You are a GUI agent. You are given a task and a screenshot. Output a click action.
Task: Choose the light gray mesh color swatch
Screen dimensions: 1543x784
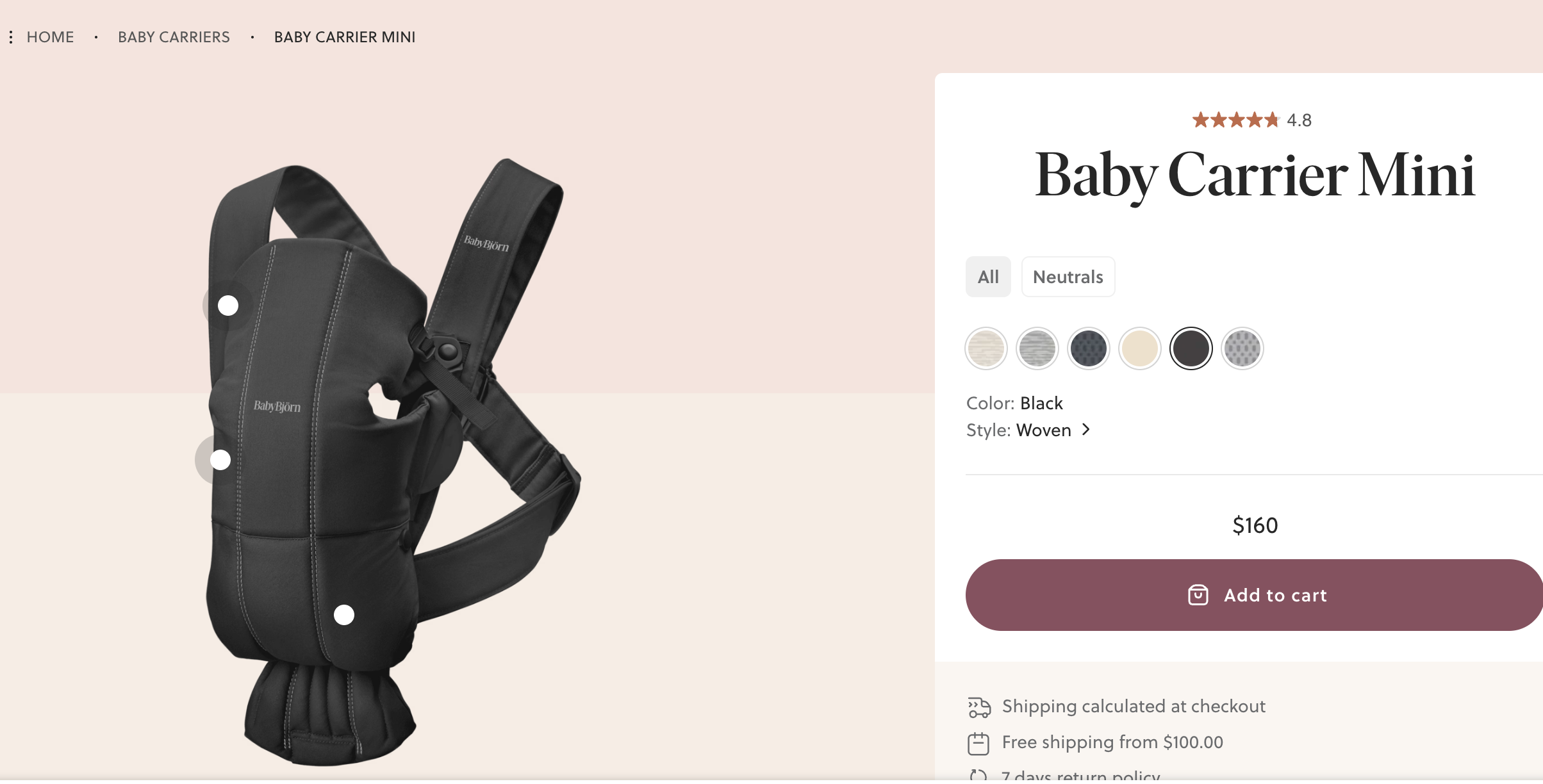1242,348
